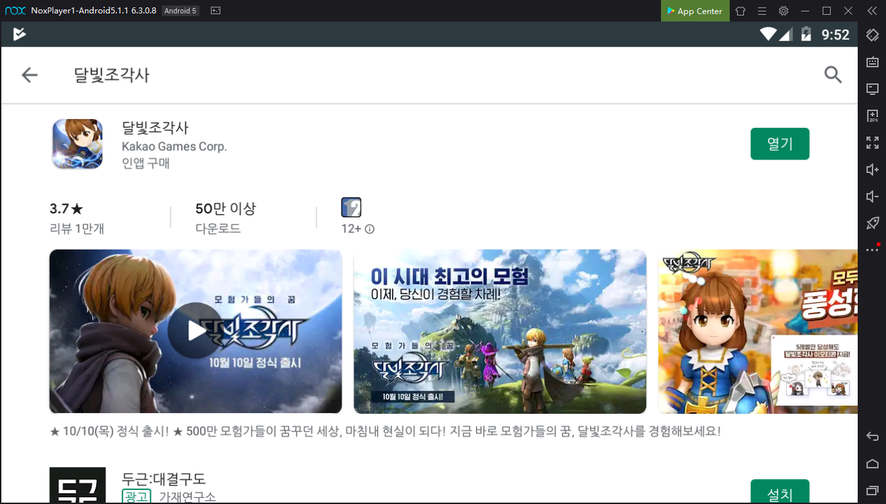Show more Nox sidebar tools via three dots
886x504 pixels.
872,249
